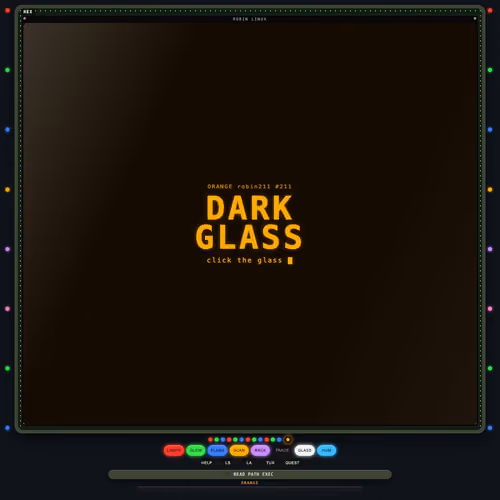Toggle the white GLASS pill
This screenshot has width=500, height=500.
point(304,450)
